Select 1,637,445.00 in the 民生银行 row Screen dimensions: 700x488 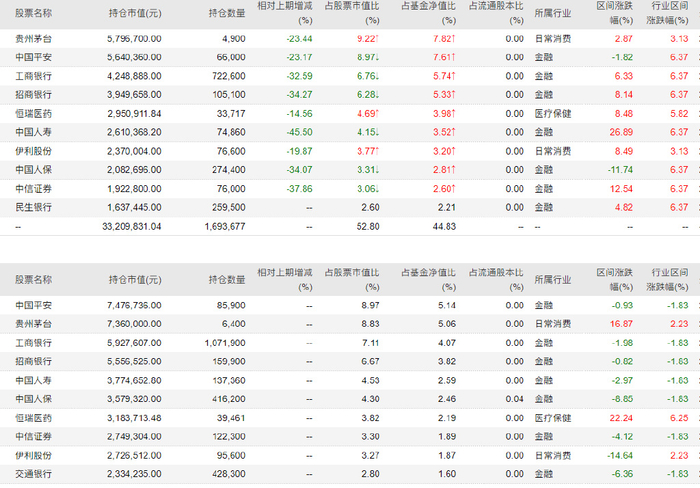(x=134, y=207)
